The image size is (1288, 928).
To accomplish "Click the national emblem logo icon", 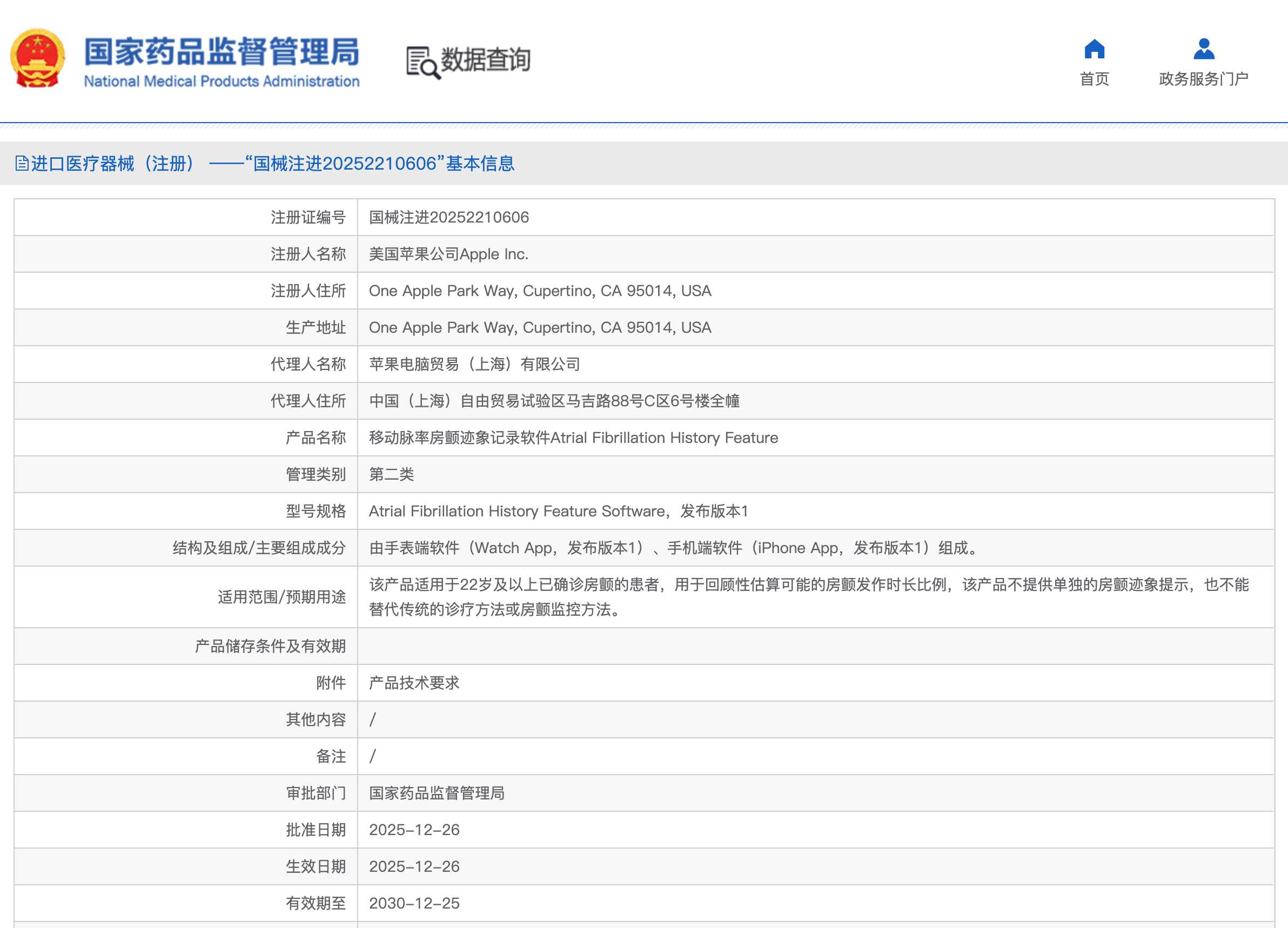I will coord(37,59).
